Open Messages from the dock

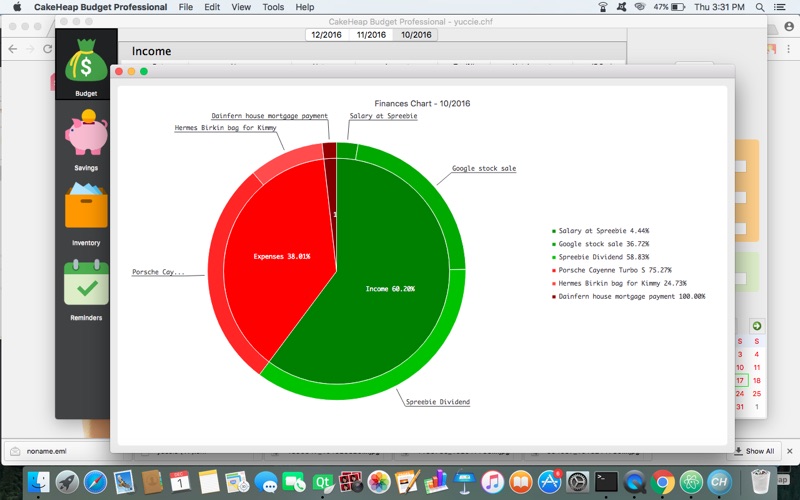click(x=266, y=482)
